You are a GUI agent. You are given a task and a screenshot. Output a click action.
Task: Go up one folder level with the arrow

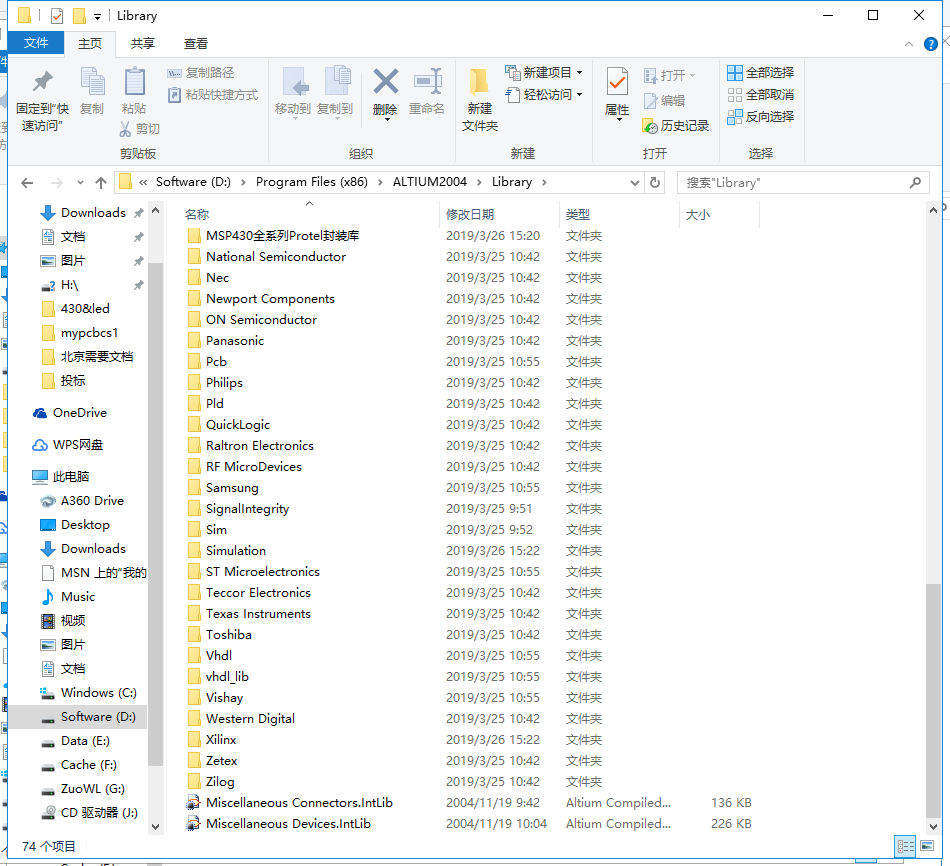(101, 182)
